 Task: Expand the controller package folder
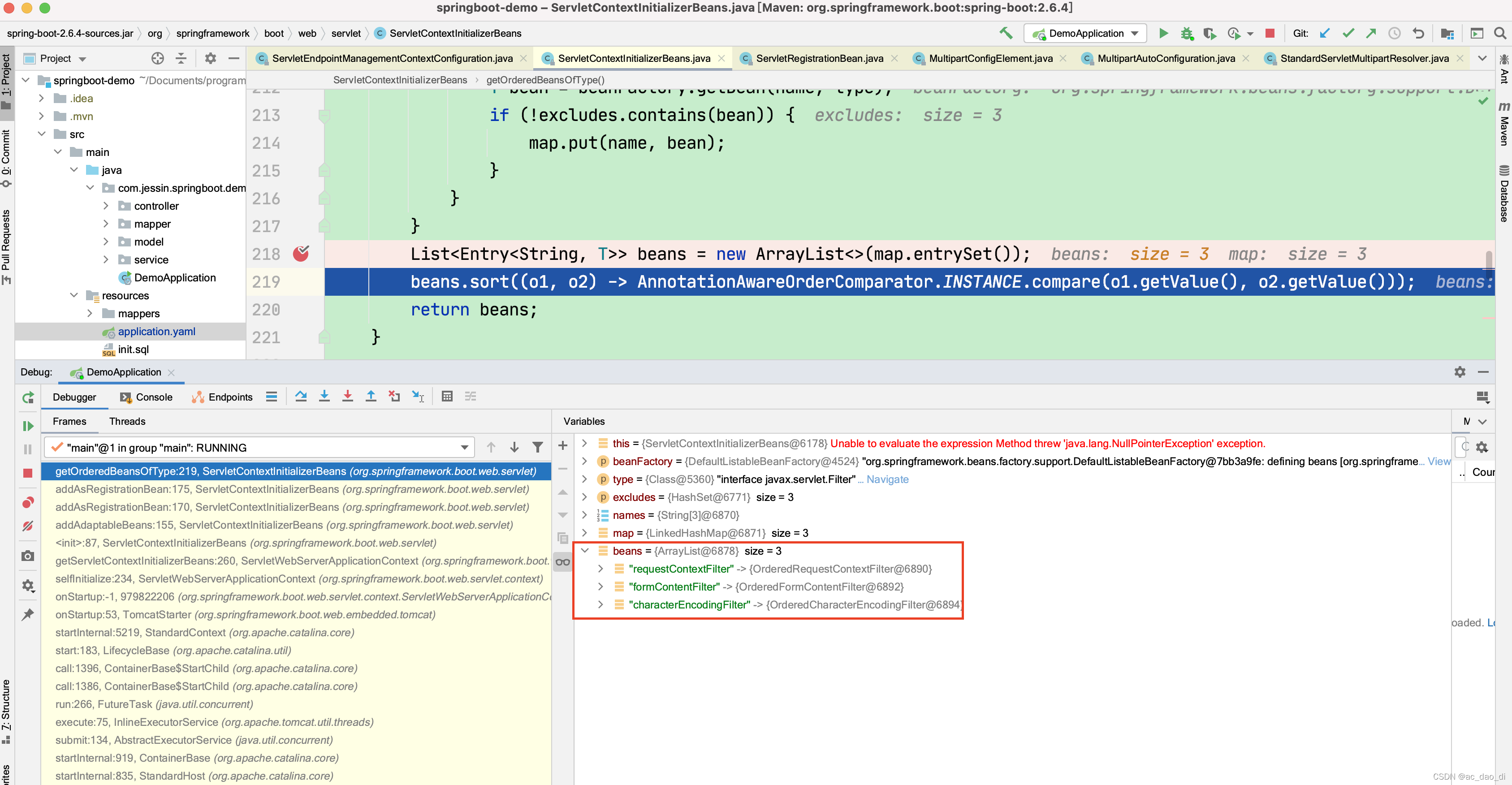pyautogui.click(x=106, y=206)
